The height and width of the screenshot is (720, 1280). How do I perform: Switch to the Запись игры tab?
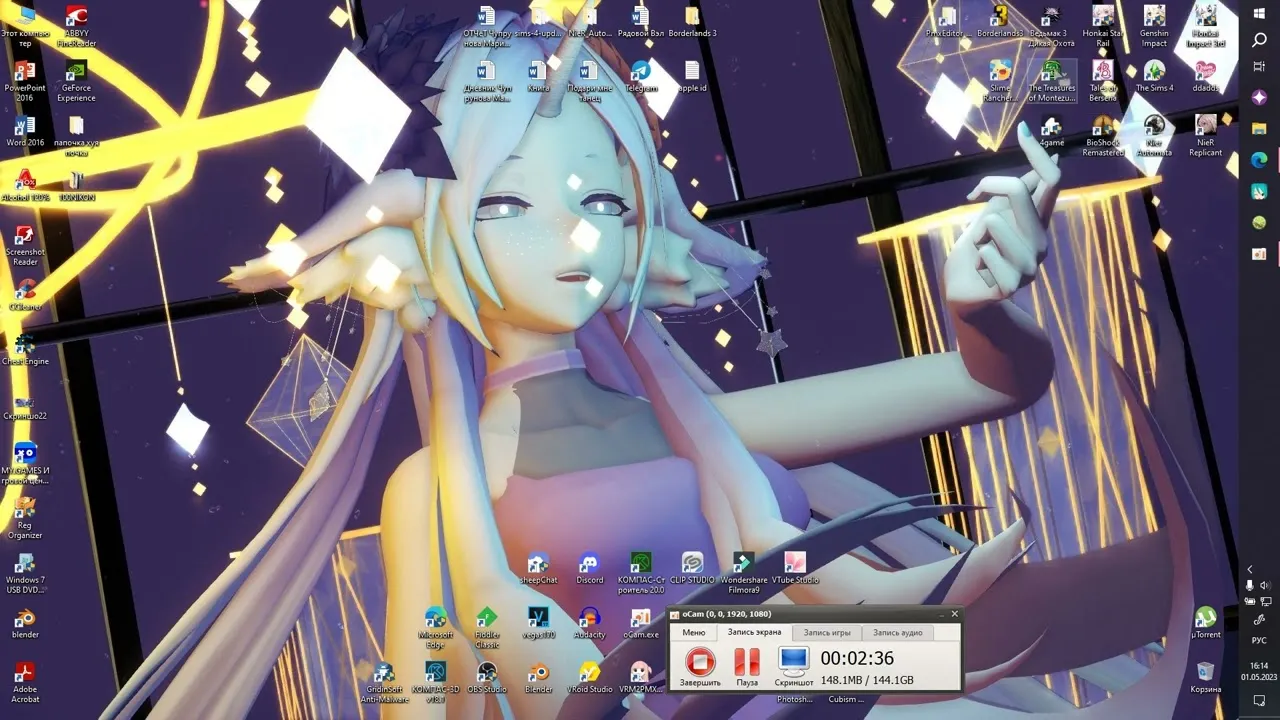tap(827, 632)
